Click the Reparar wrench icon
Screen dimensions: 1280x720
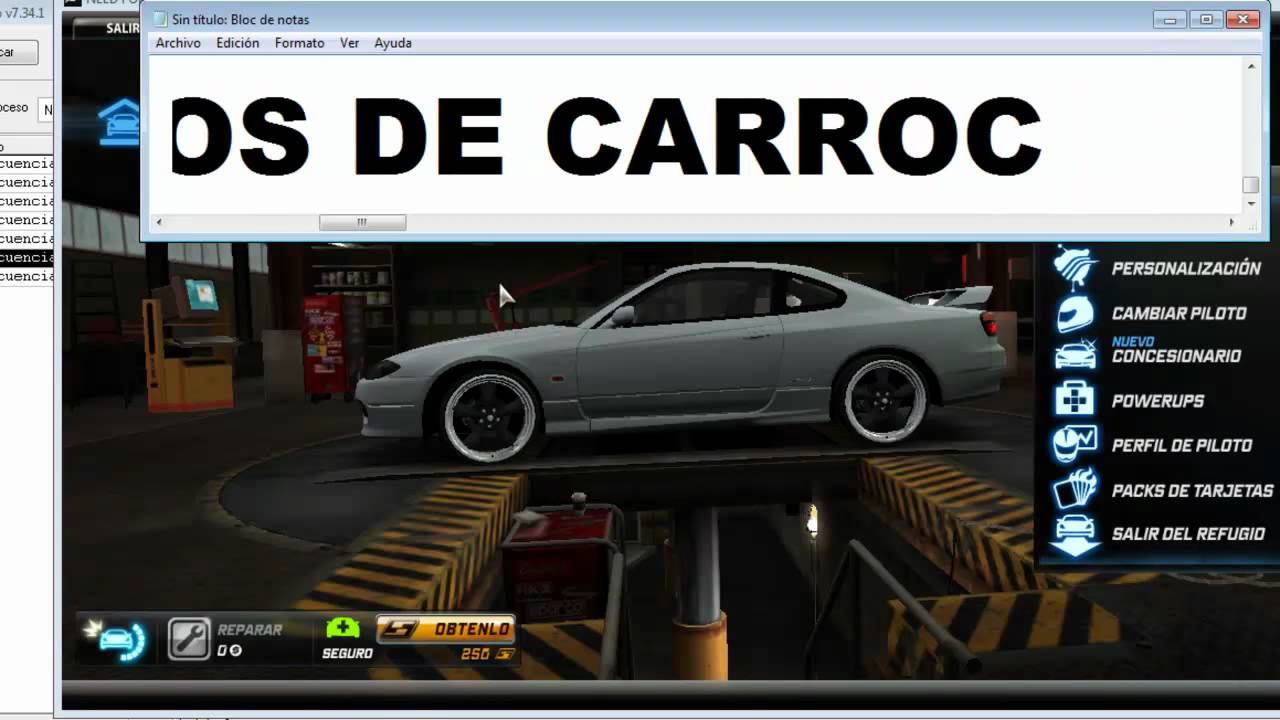coord(189,638)
